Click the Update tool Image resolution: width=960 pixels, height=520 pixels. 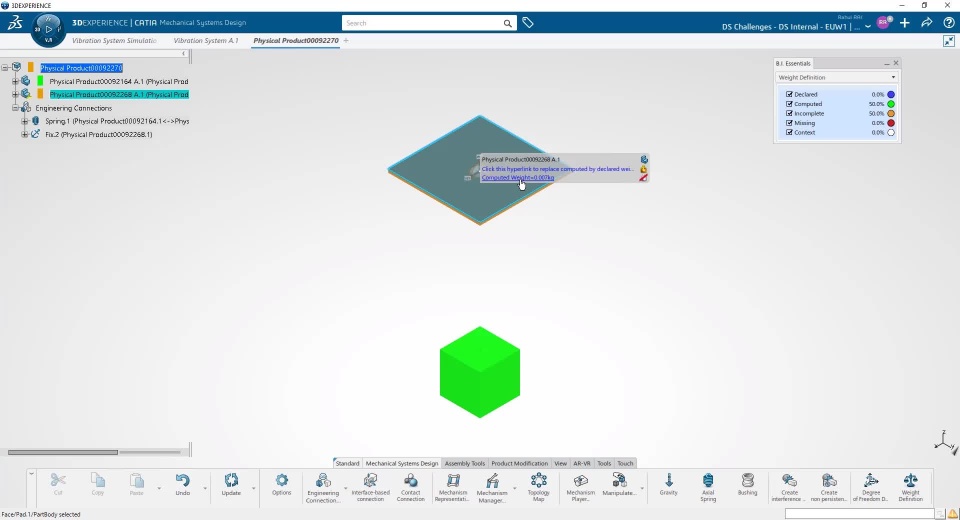[231, 484]
